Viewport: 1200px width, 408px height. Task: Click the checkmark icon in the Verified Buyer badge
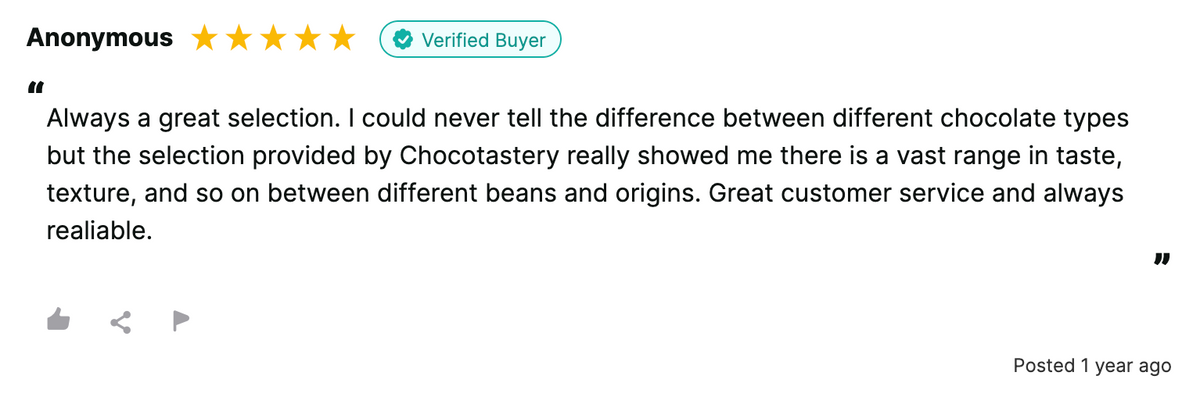click(403, 40)
